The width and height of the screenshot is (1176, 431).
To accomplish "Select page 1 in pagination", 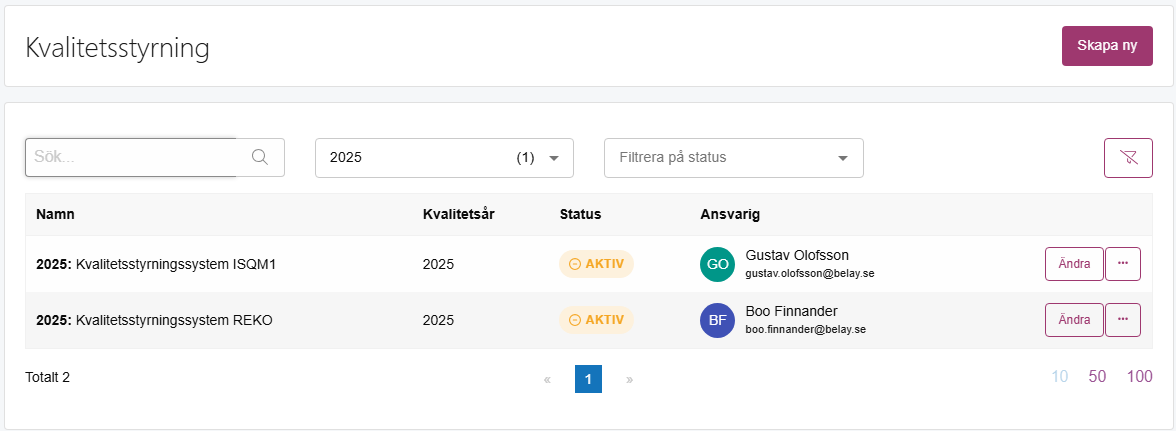I will pos(588,379).
